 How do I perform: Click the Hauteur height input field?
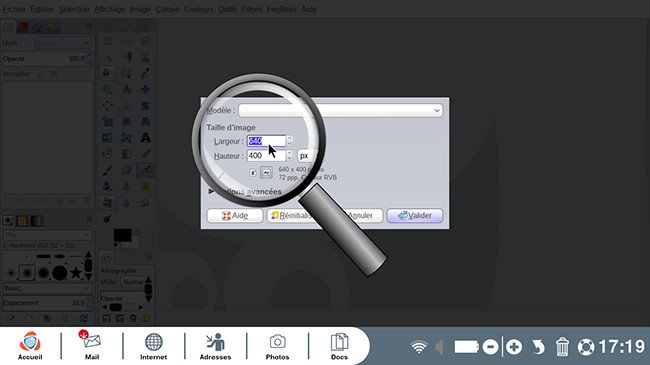click(266, 156)
